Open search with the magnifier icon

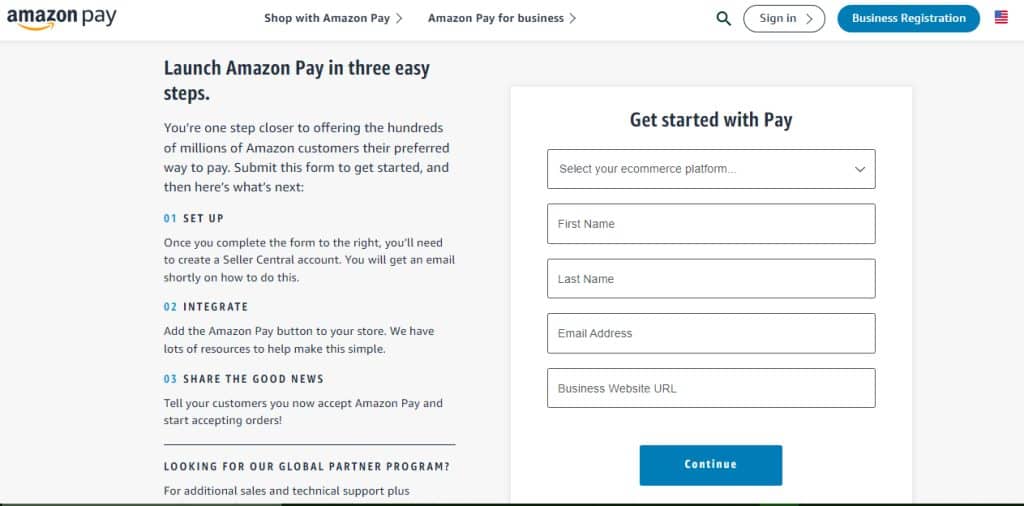[724, 18]
